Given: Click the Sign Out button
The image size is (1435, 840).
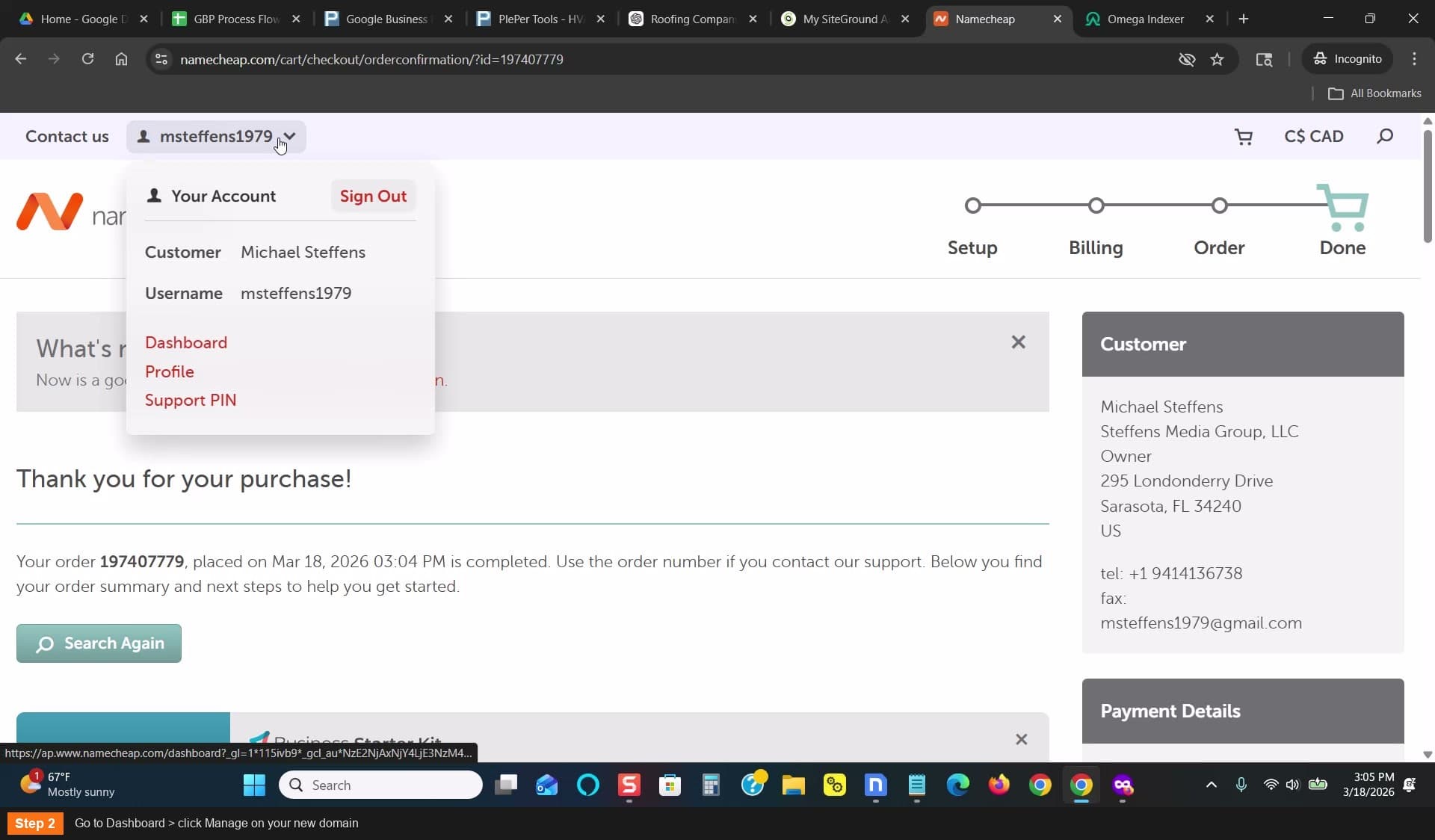Looking at the screenshot, I should 373,197.
